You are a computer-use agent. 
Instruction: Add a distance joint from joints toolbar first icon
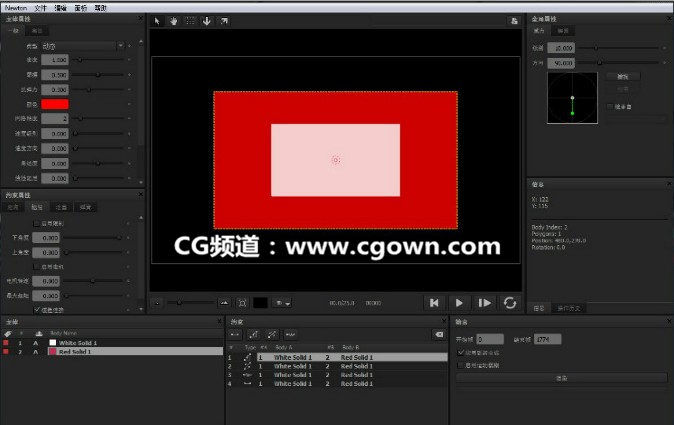(x=236, y=334)
